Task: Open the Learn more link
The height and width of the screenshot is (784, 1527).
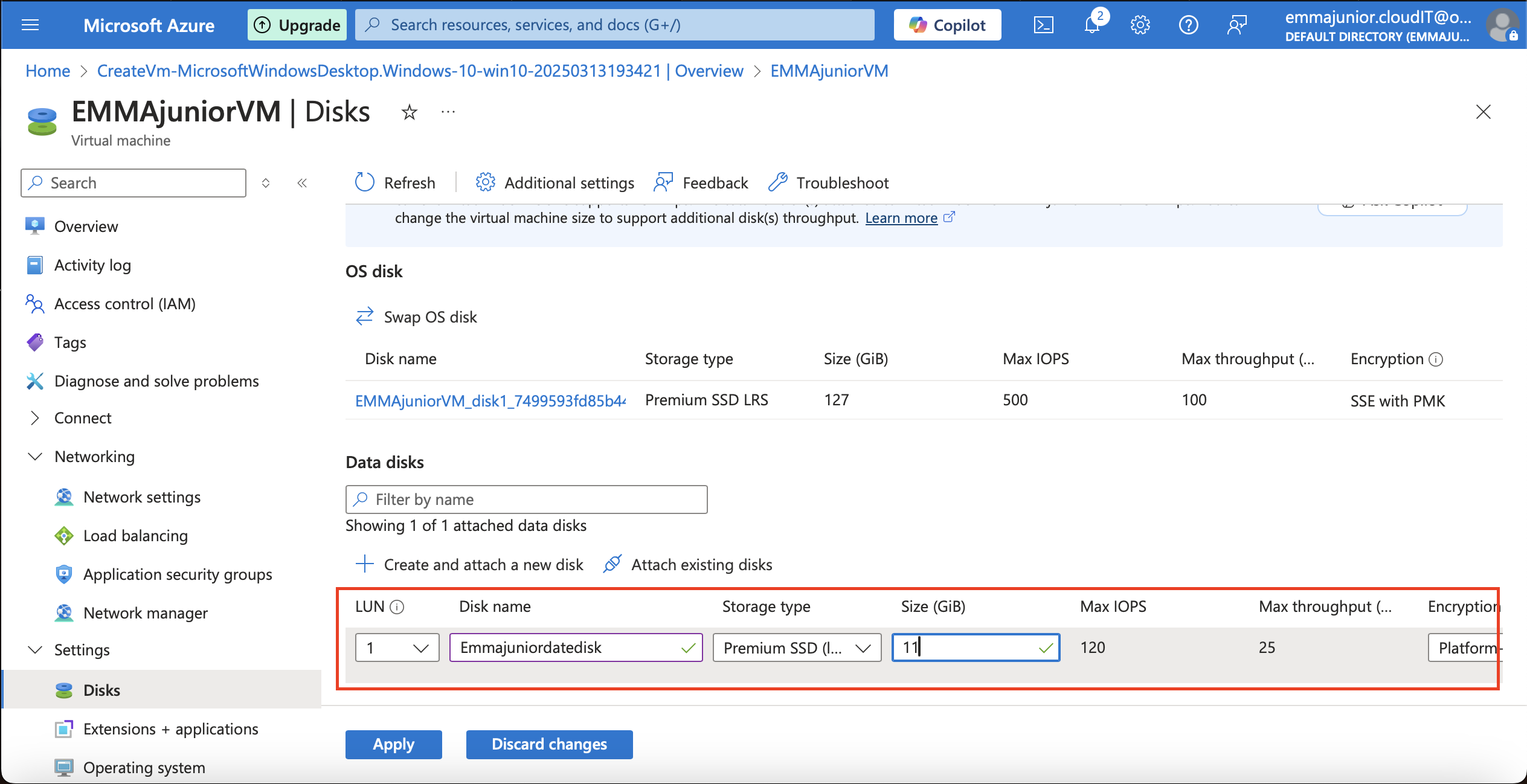Action: tap(901, 218)
